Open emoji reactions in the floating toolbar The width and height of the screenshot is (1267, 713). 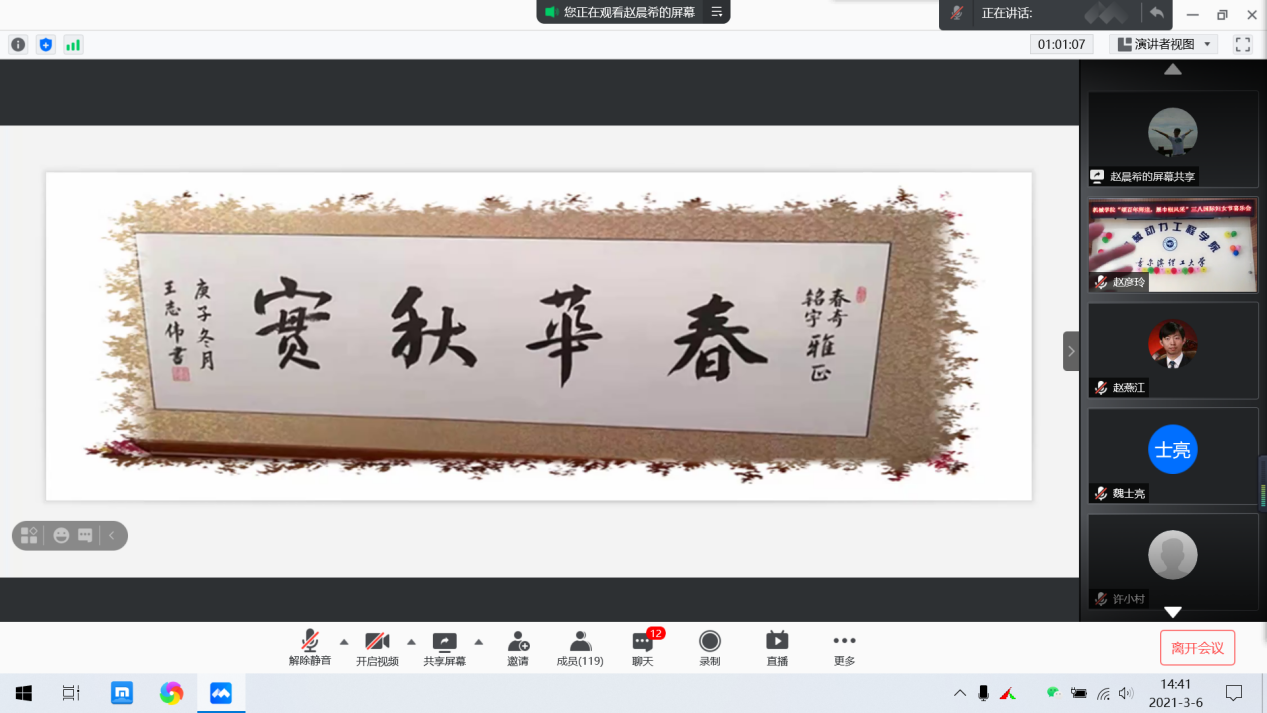point(61,536)
